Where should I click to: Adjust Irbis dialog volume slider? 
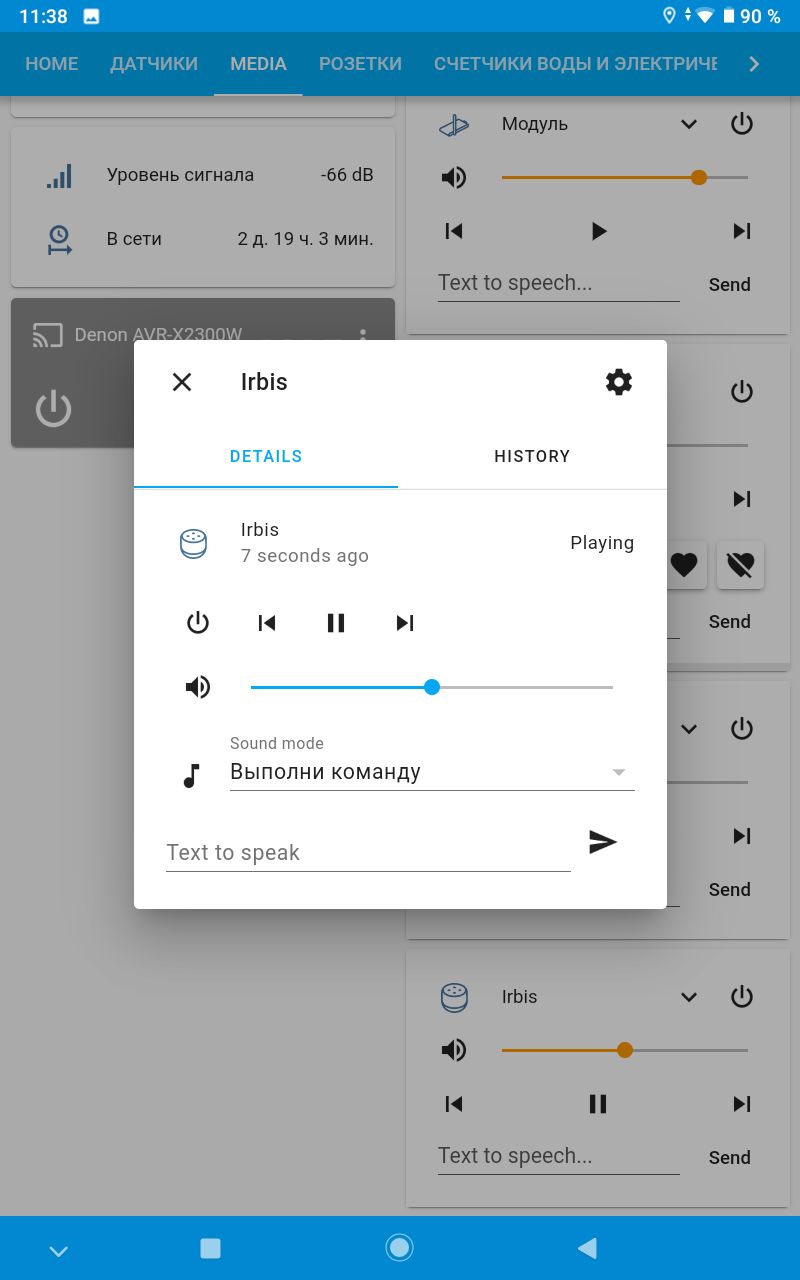[x=432, y=687]
